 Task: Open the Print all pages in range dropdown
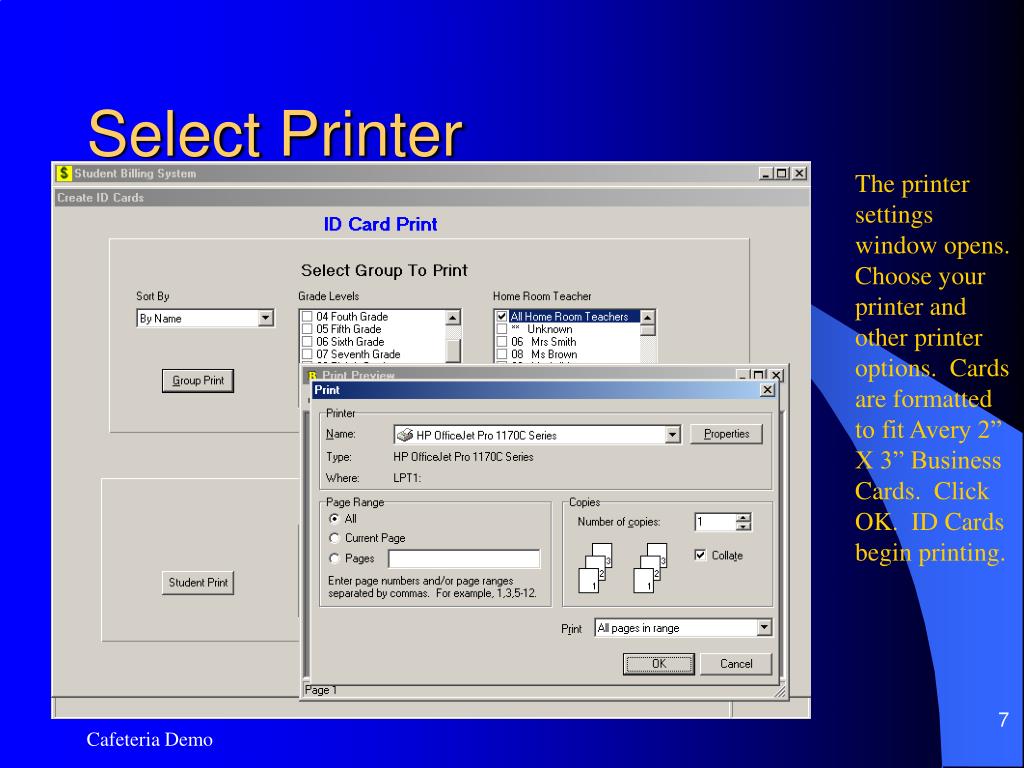pyautogui.click(x=764, y=628)
